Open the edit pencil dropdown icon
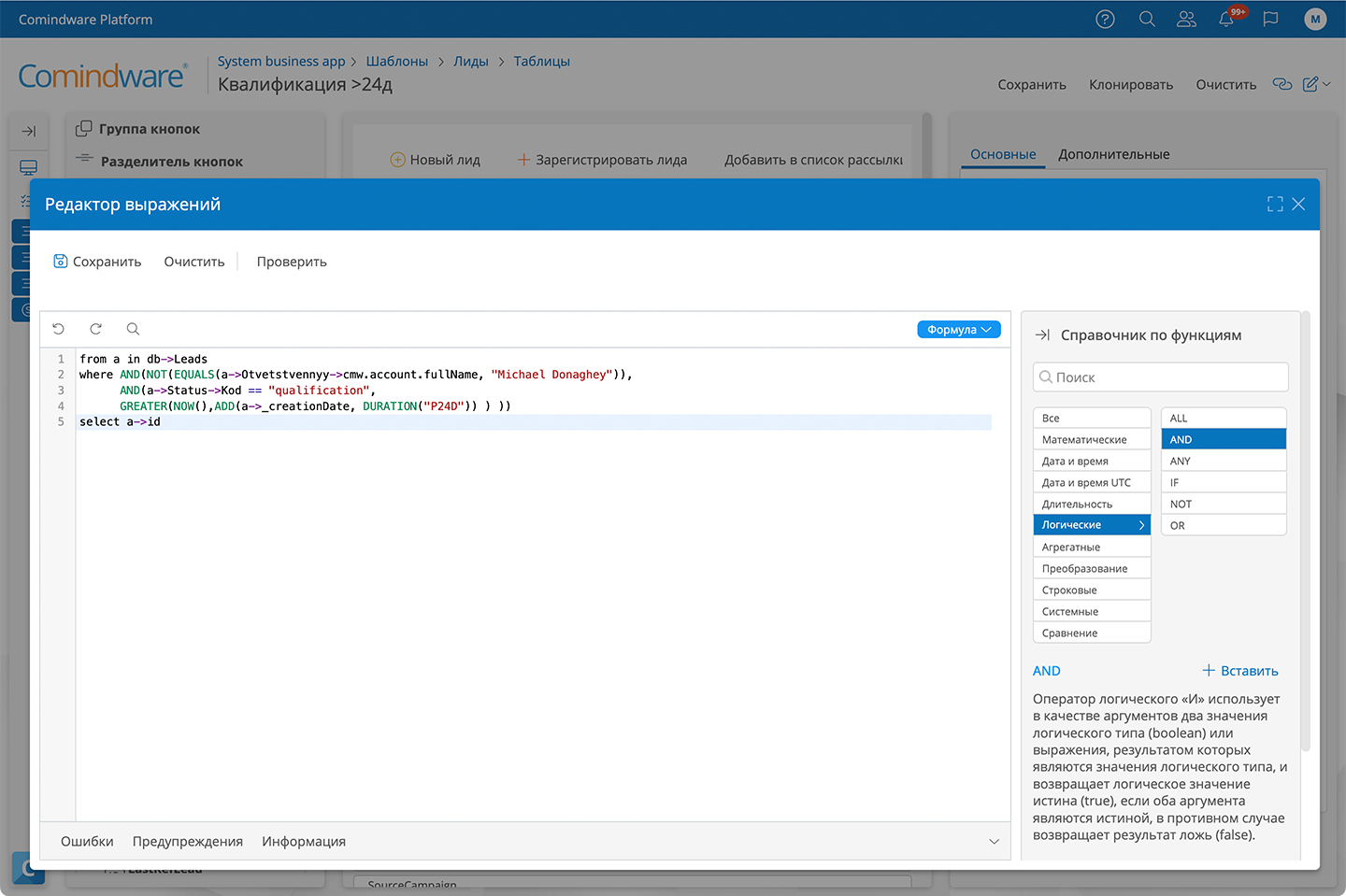1346x896 pixels. pyautogui.click(x=1316, y=84)
